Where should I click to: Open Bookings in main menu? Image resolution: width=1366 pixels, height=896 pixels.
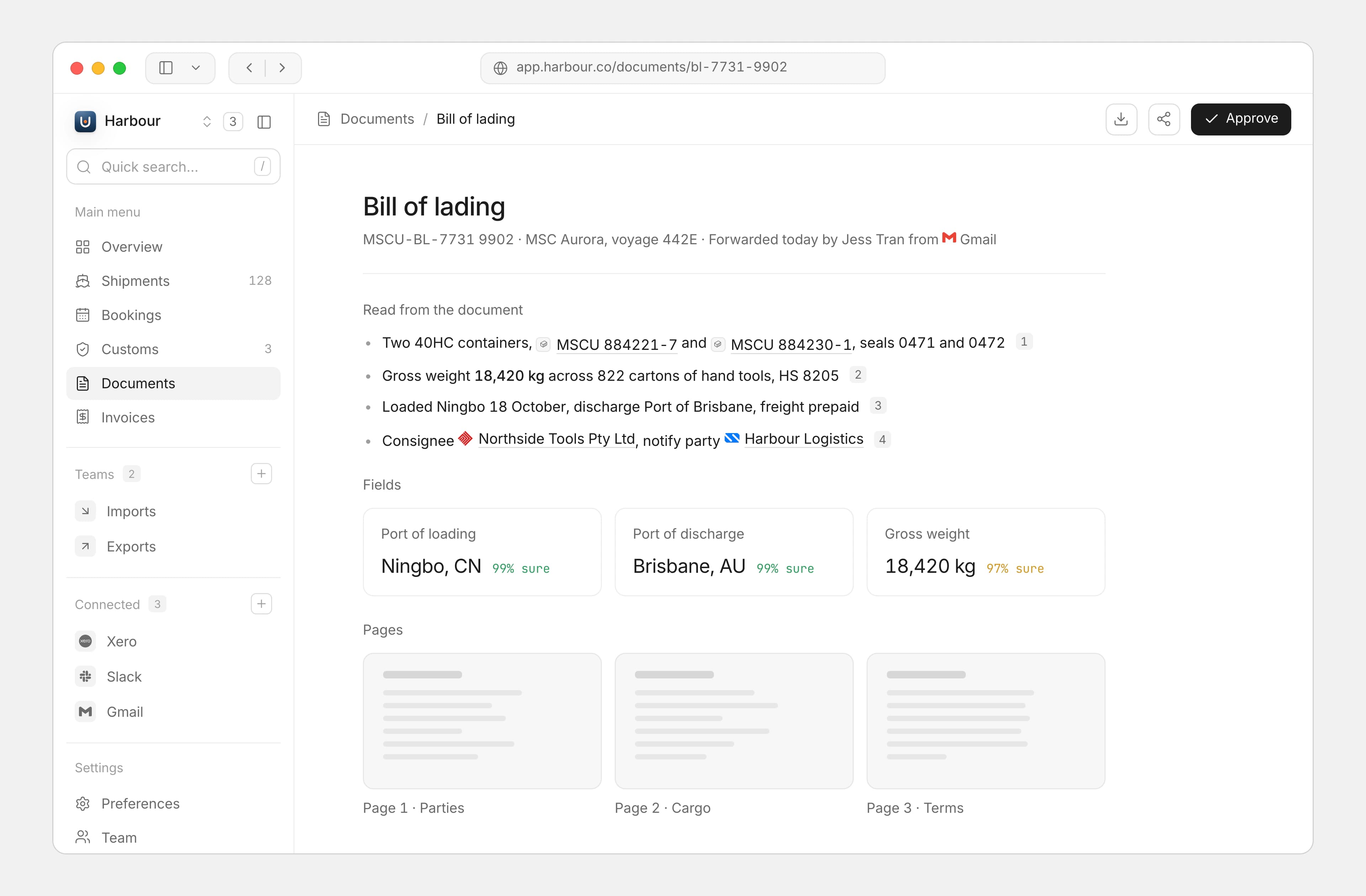pos(173,315)
